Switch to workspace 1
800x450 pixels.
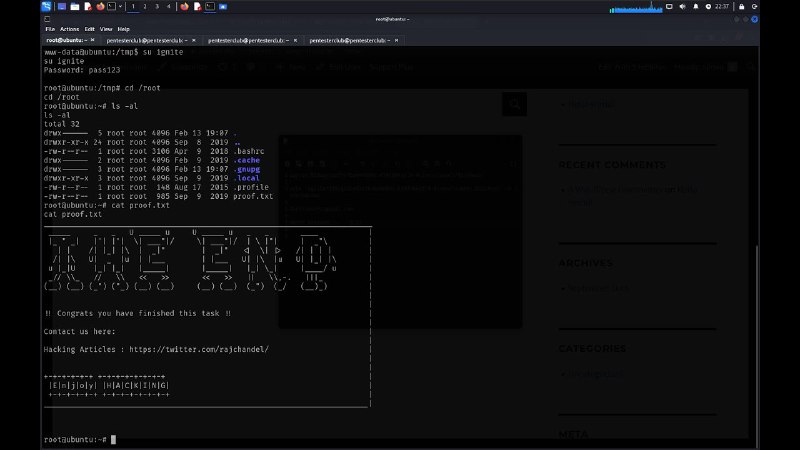[x=133, y=7]
